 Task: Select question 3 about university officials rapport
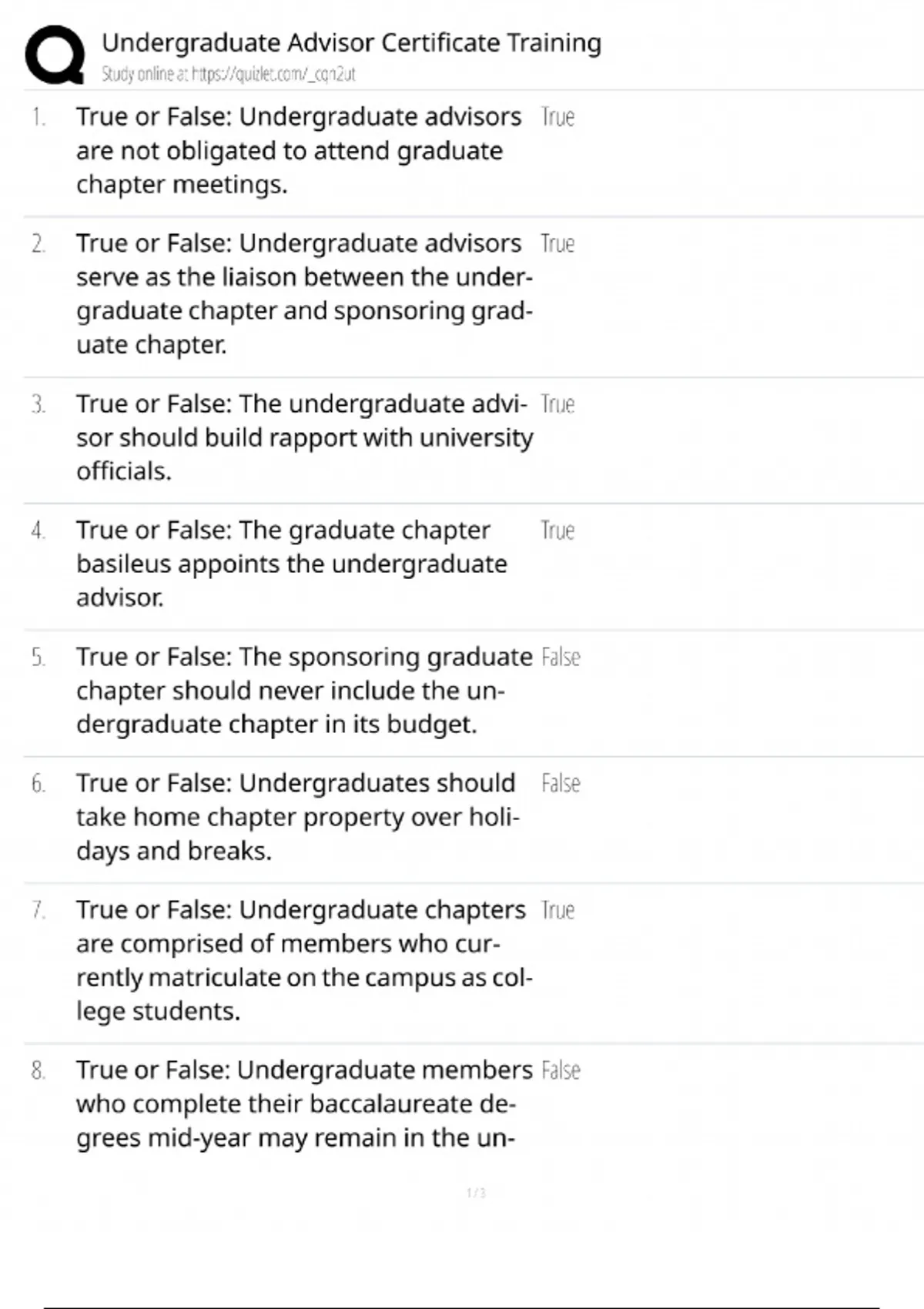304,437
